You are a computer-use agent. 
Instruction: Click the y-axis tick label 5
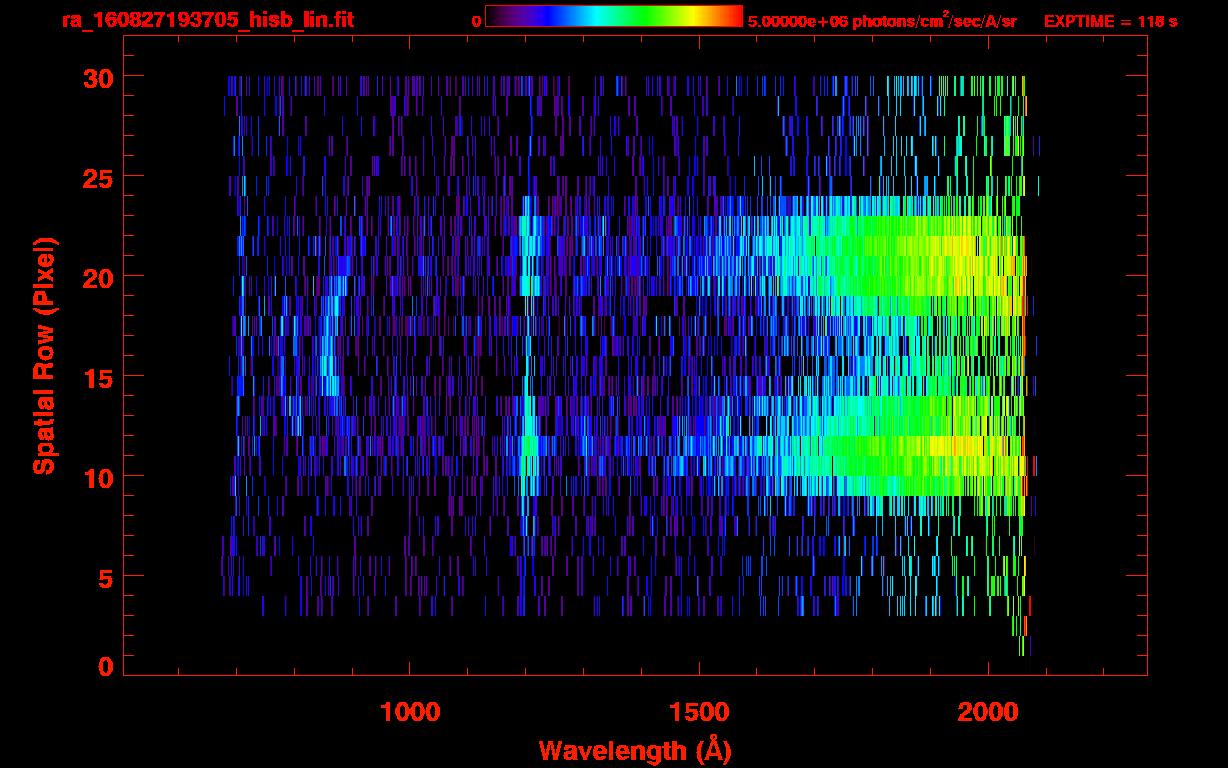[x=104, y=577]
